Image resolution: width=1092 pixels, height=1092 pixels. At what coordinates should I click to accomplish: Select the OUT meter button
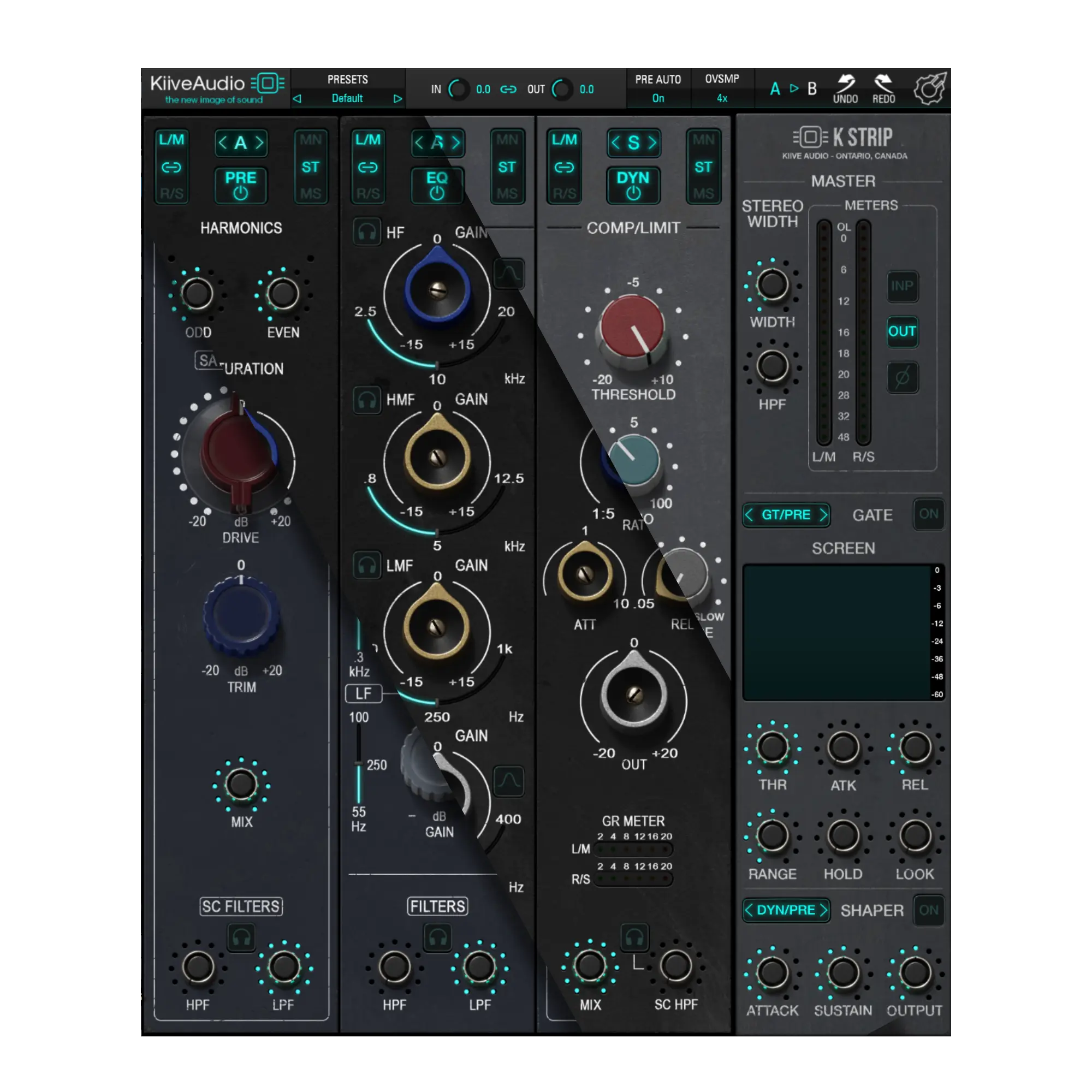pos(902,331)
